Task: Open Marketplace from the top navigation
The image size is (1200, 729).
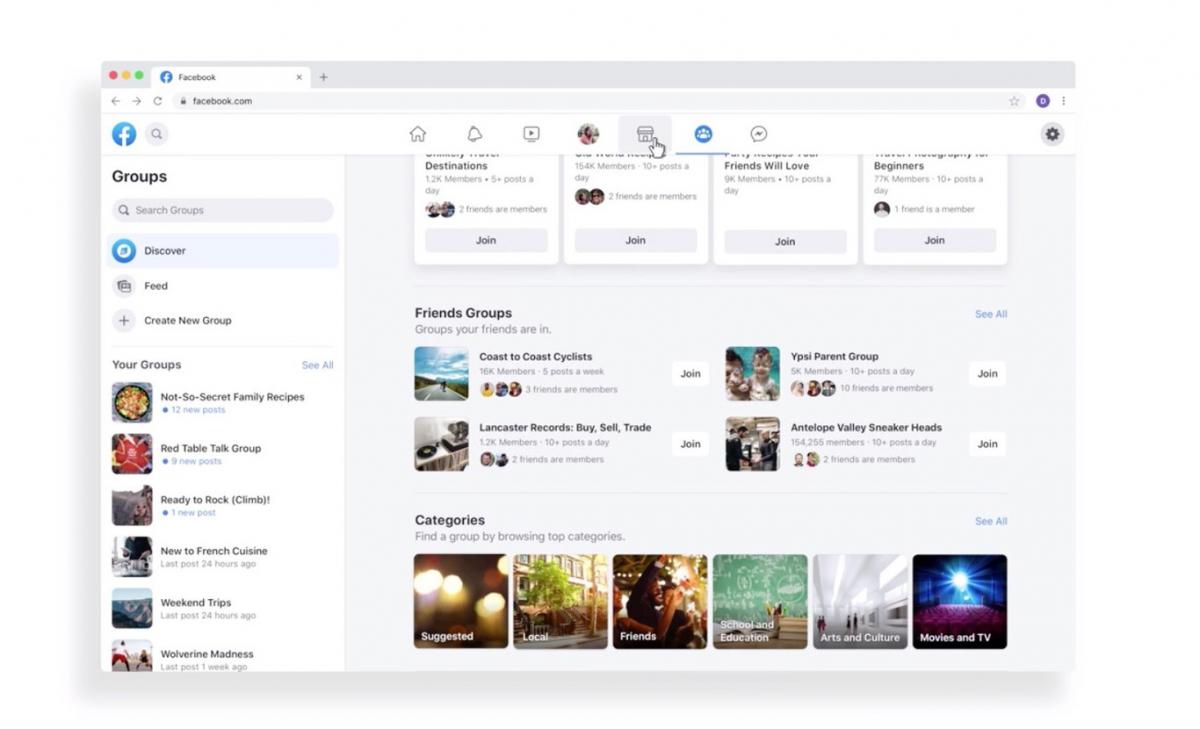Action: coord(645,133)
